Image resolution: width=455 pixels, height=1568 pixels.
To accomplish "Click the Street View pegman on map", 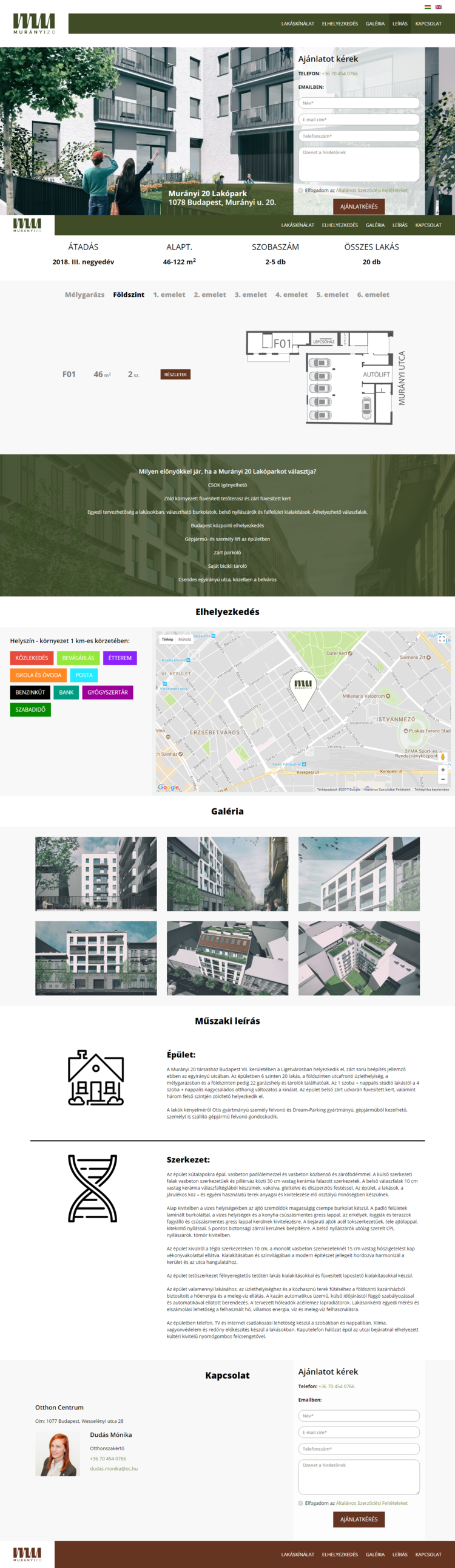I will click(443, 757).
